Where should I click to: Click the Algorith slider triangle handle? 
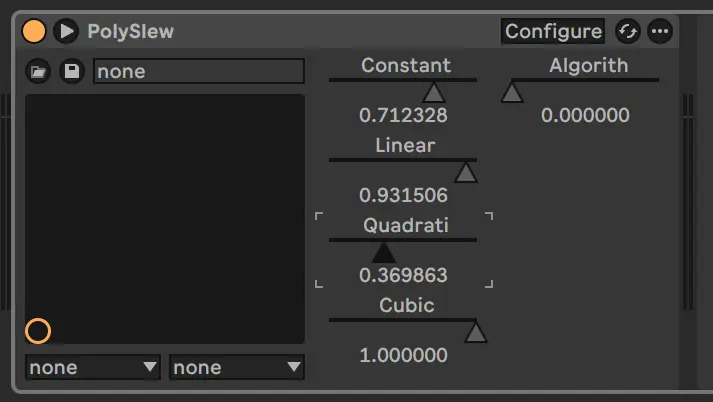(x=512, y=92)
